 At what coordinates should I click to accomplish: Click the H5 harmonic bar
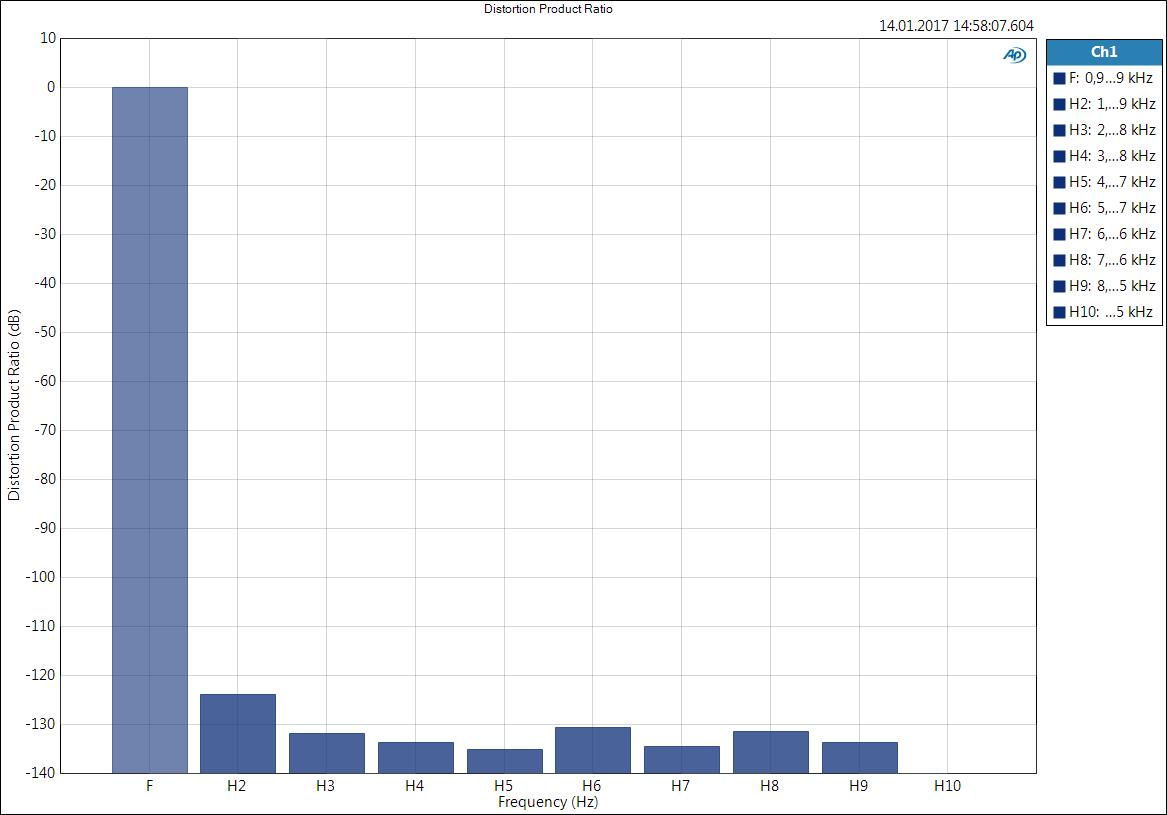click(505, 761)
